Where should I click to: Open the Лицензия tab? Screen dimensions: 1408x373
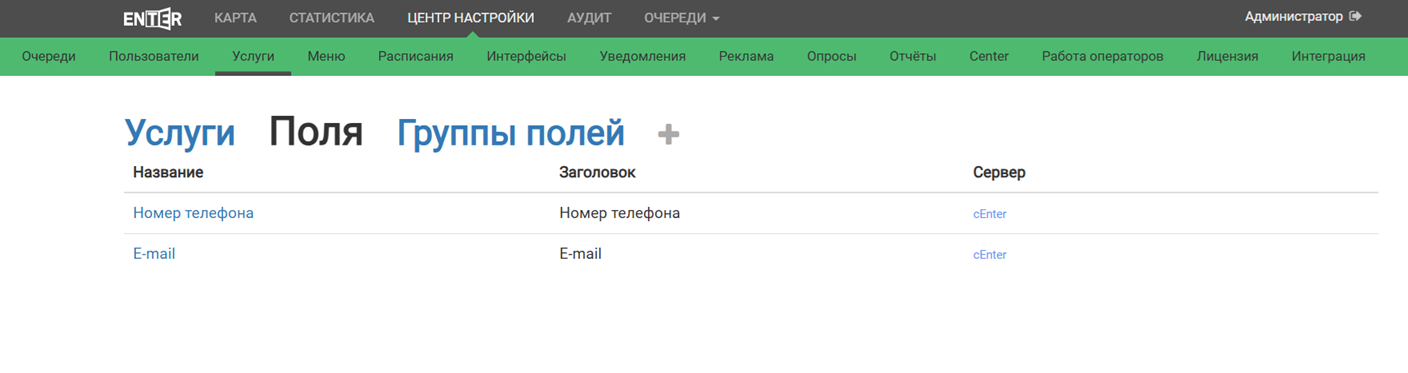coord(1227,56)
